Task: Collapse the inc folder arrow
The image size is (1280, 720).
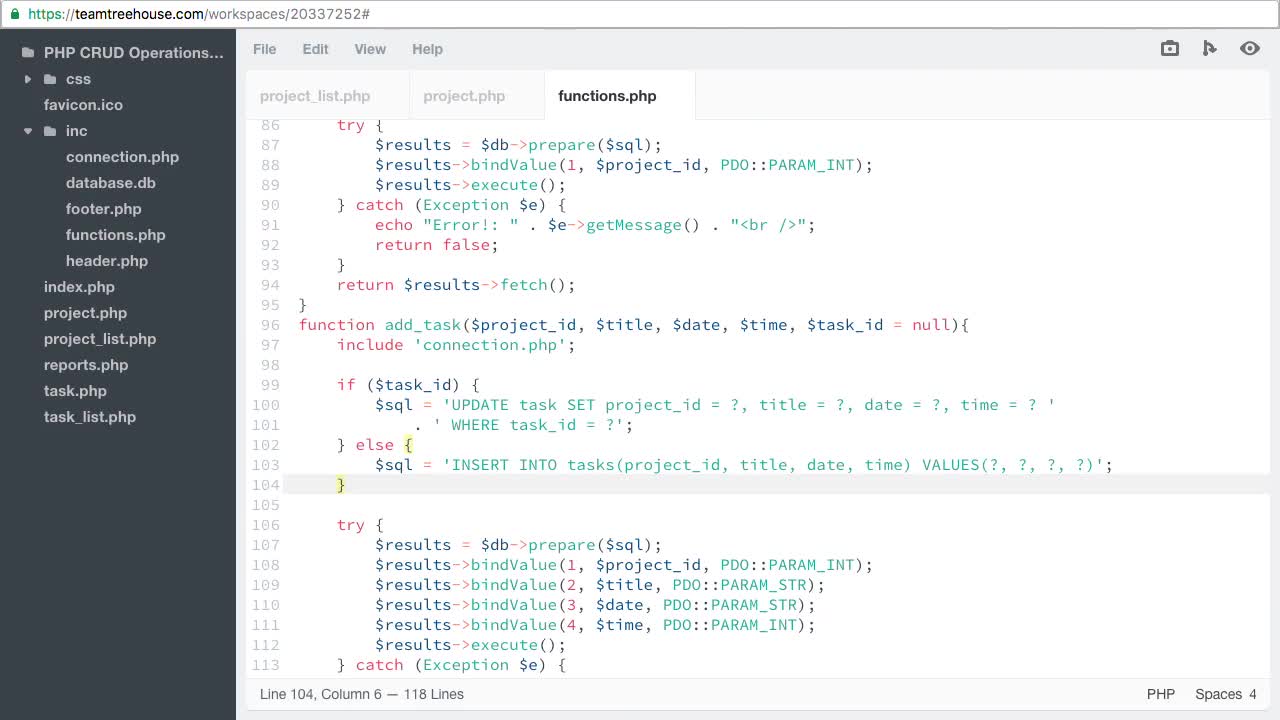Action: click(x=27, y=131)
